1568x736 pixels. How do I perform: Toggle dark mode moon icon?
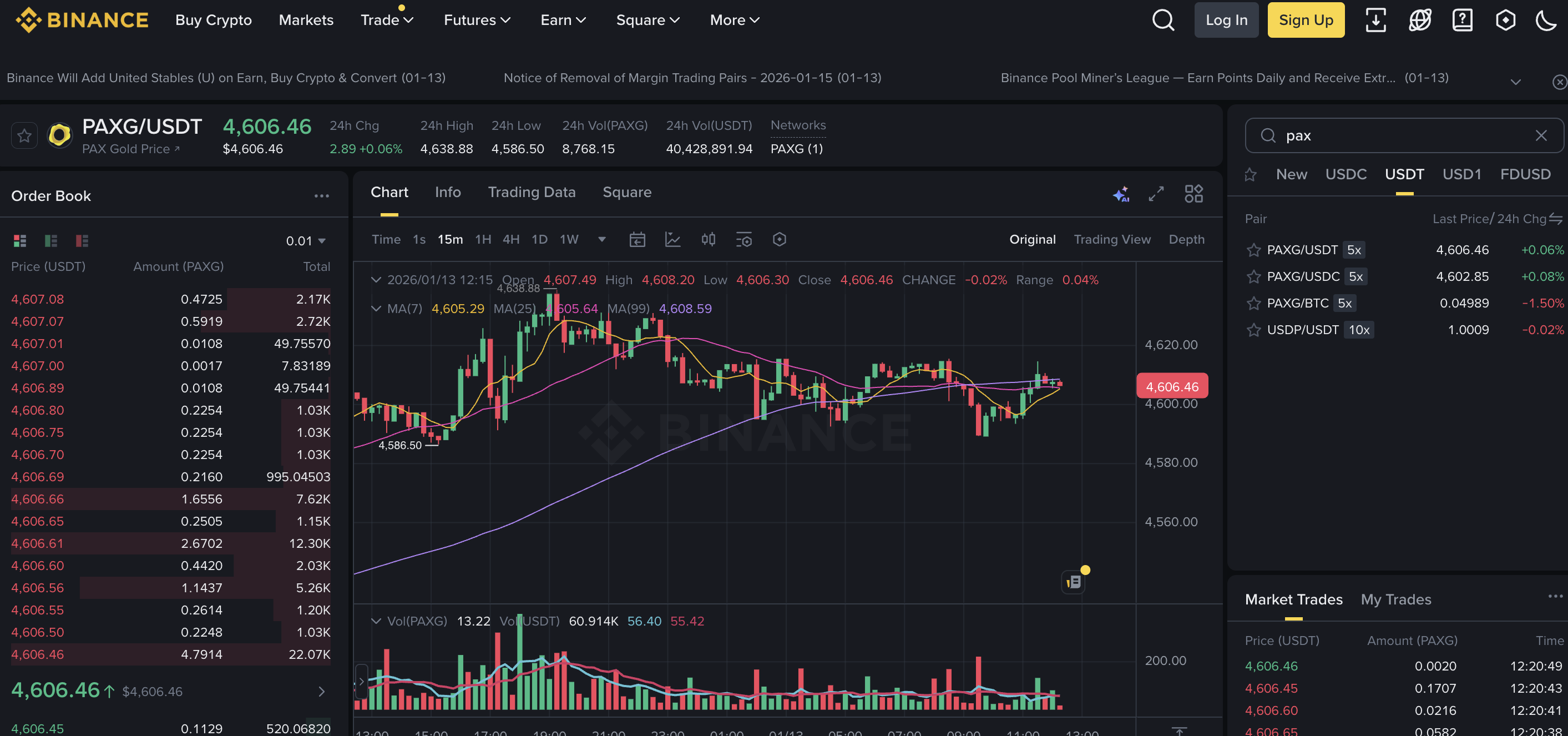[x=1546, y=20]
